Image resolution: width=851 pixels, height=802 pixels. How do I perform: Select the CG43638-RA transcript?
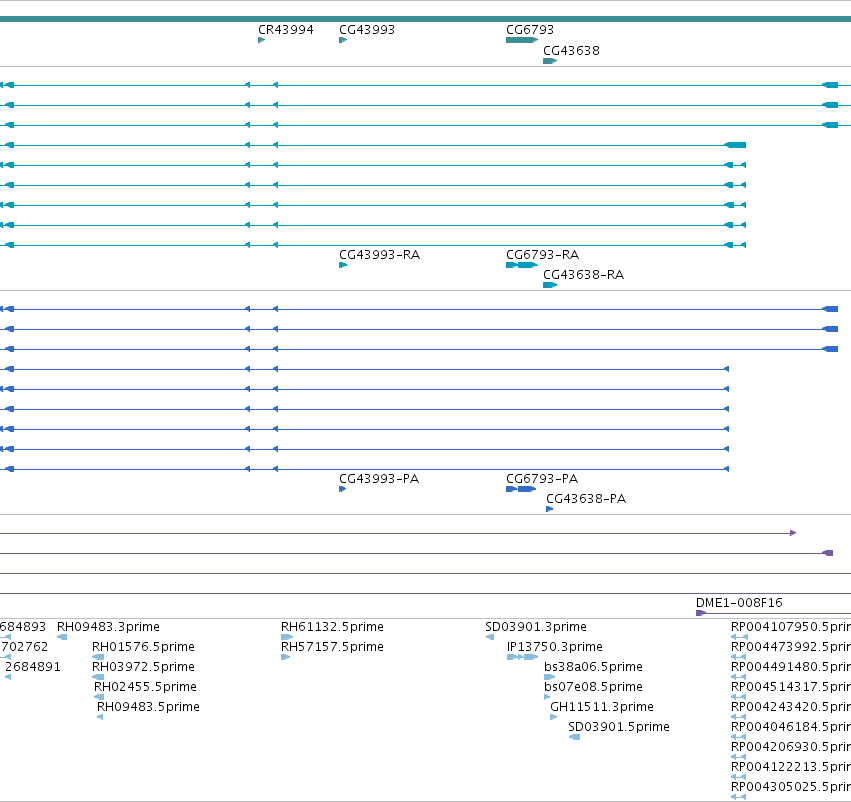pyautogui.click(x=550, y=285)
